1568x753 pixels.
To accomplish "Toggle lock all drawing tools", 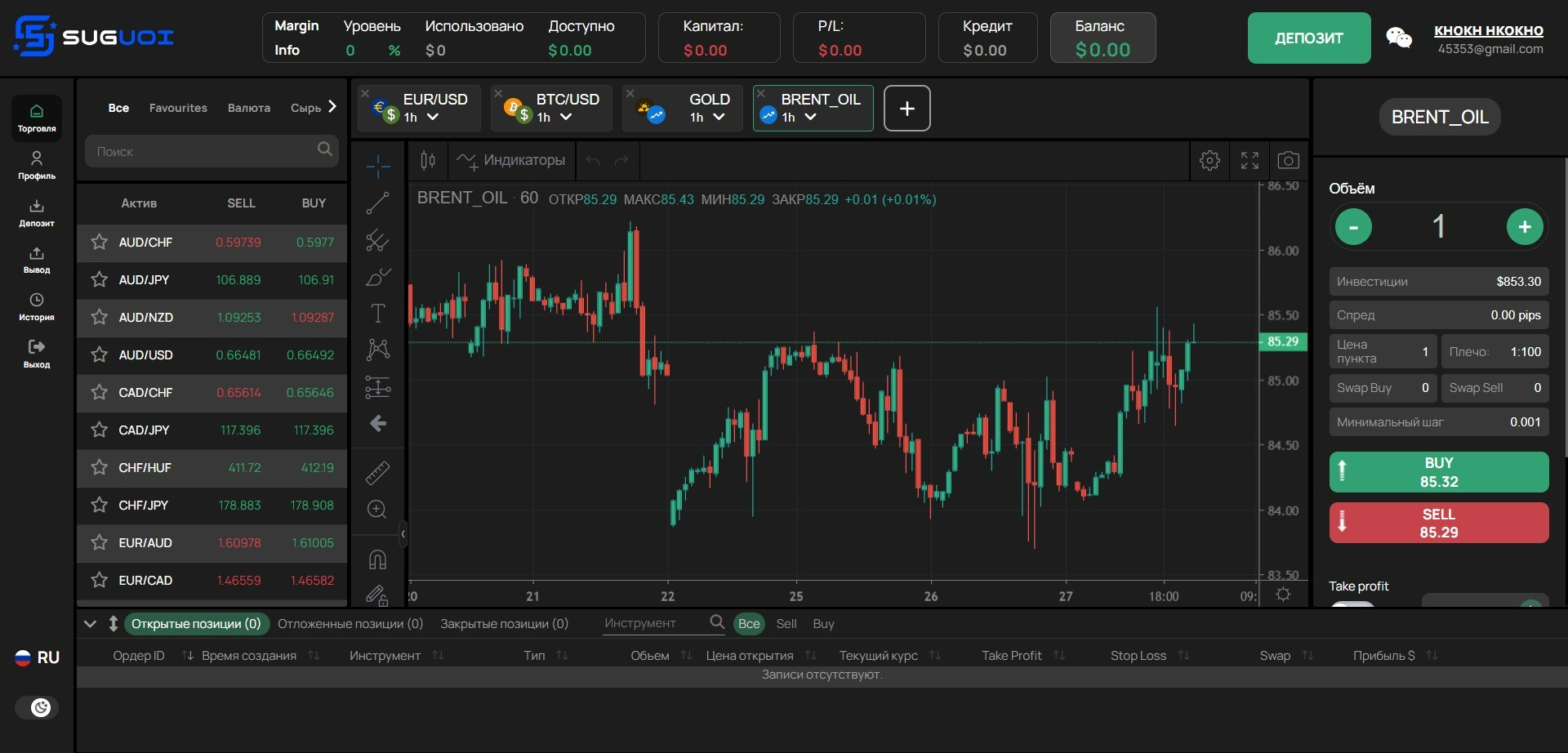I will pos(377,595).
